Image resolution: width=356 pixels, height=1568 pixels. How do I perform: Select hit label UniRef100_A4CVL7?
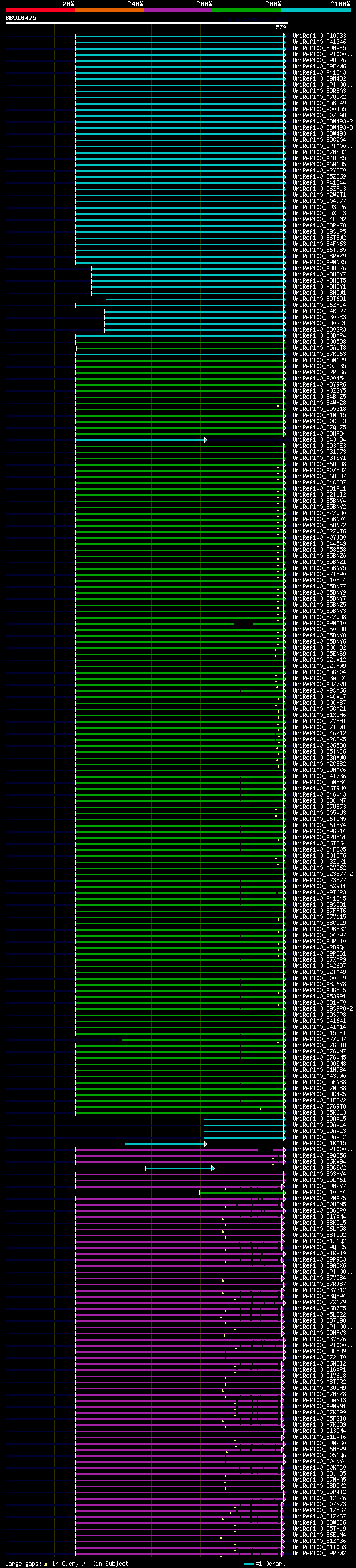319,696
